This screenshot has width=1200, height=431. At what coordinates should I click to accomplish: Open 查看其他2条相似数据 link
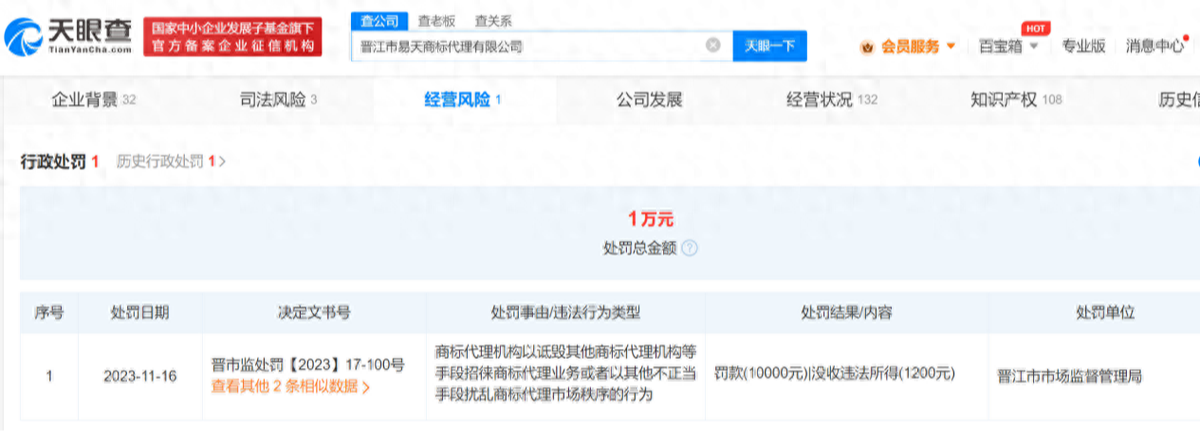pyautogui.click(x=290, y=387)
